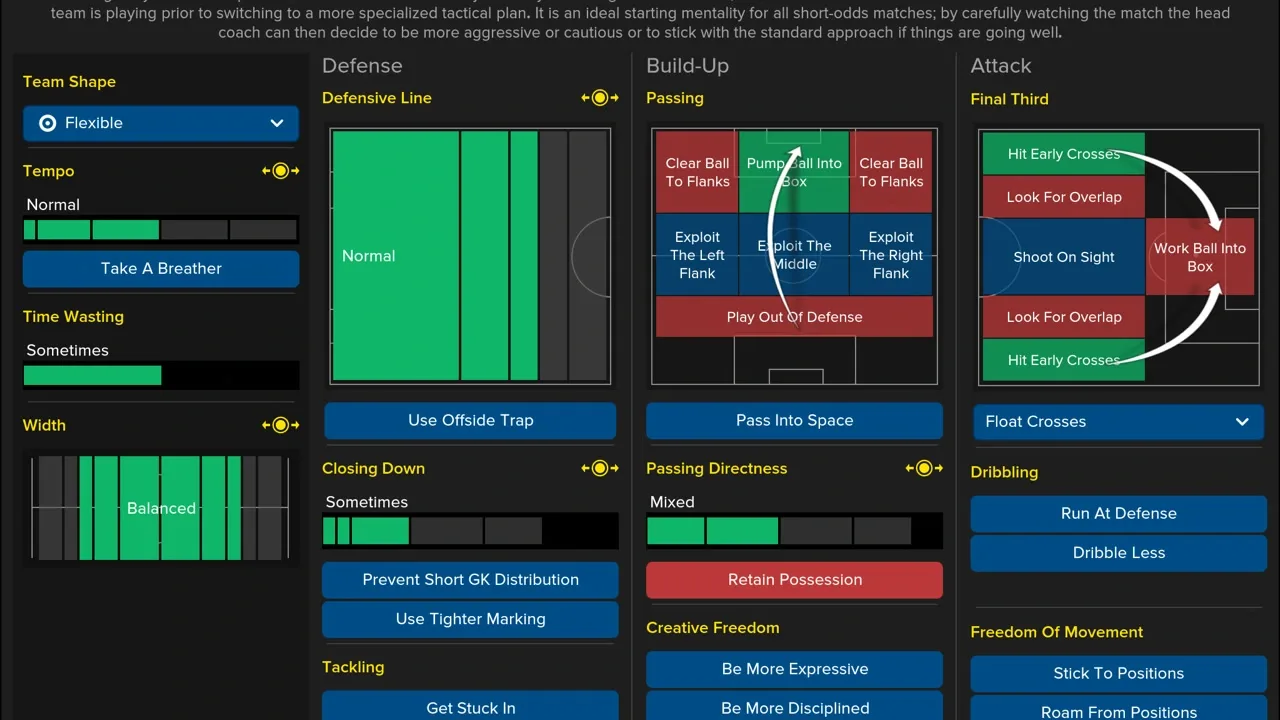Click the Pass Into Space button
This screenshot has width=1280, height=720.
(x=794, y=421)
